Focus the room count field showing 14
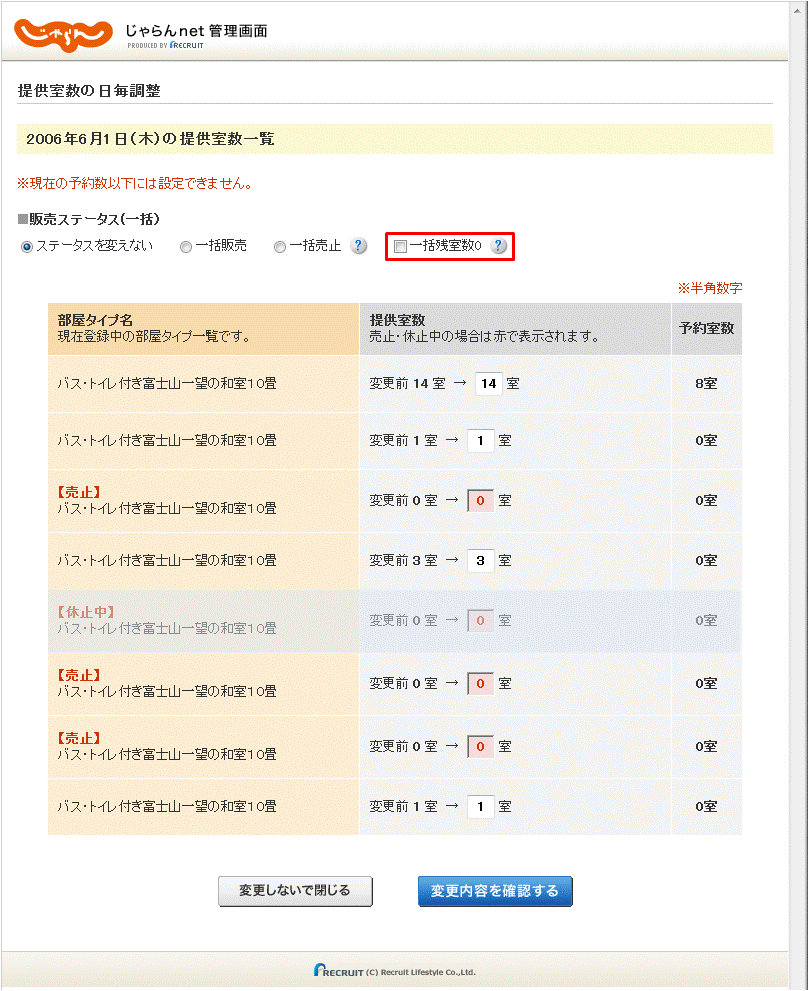Screen dimensions: 809x991 [x=488, y=384]
